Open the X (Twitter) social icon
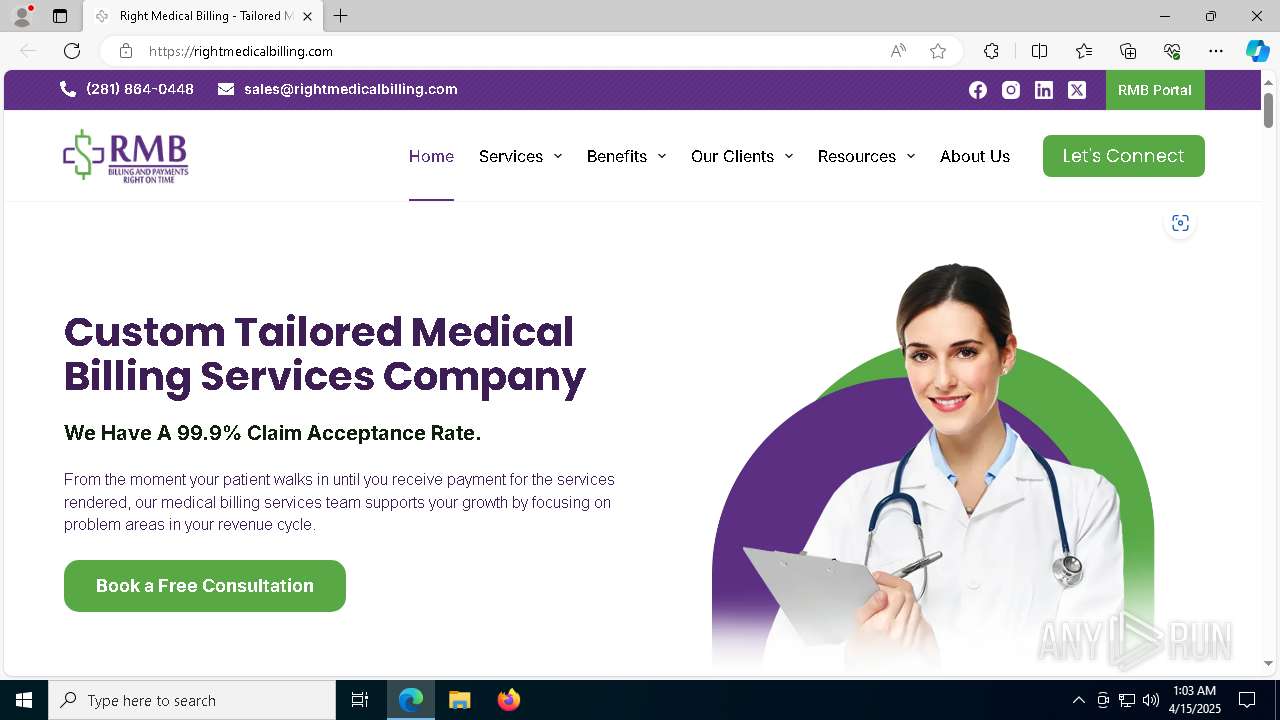1280x720 pixels. pyautogui.click(x=1077, y=90)
